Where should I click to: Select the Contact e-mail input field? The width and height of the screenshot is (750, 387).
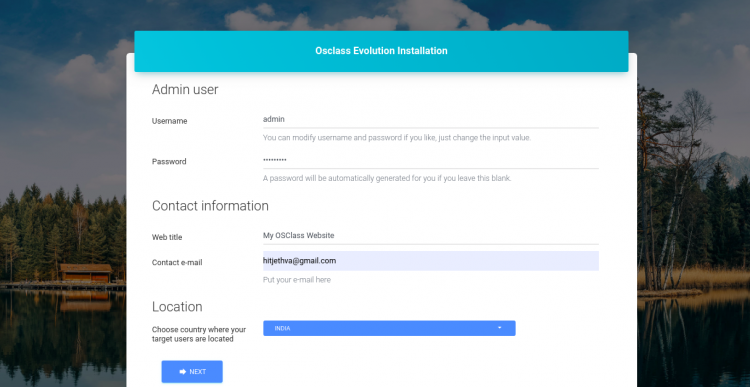click(x=430, y=261)
